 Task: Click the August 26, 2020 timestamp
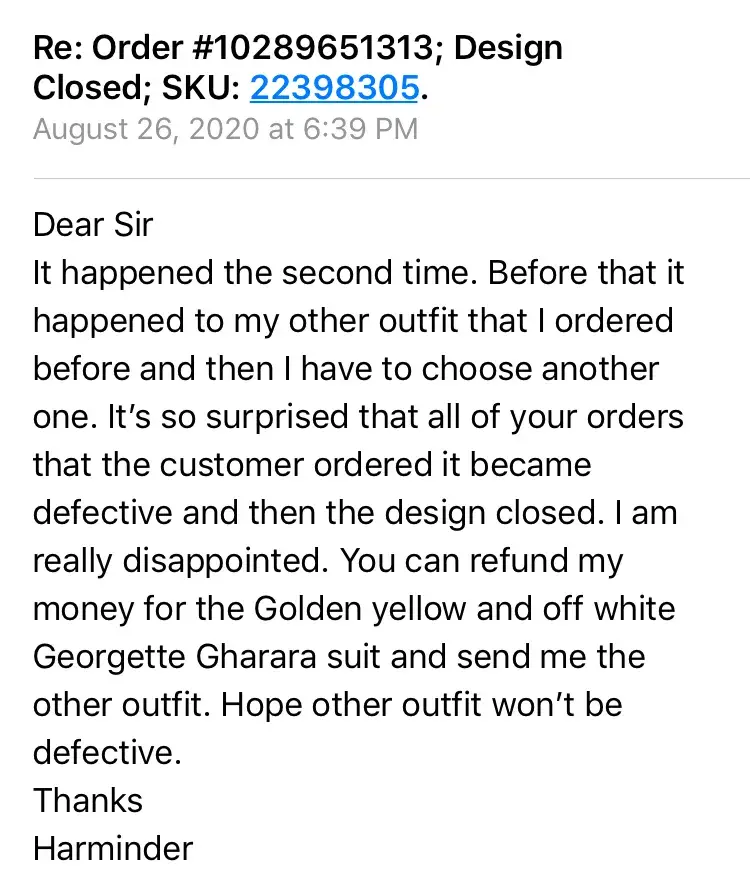[225, 129]
